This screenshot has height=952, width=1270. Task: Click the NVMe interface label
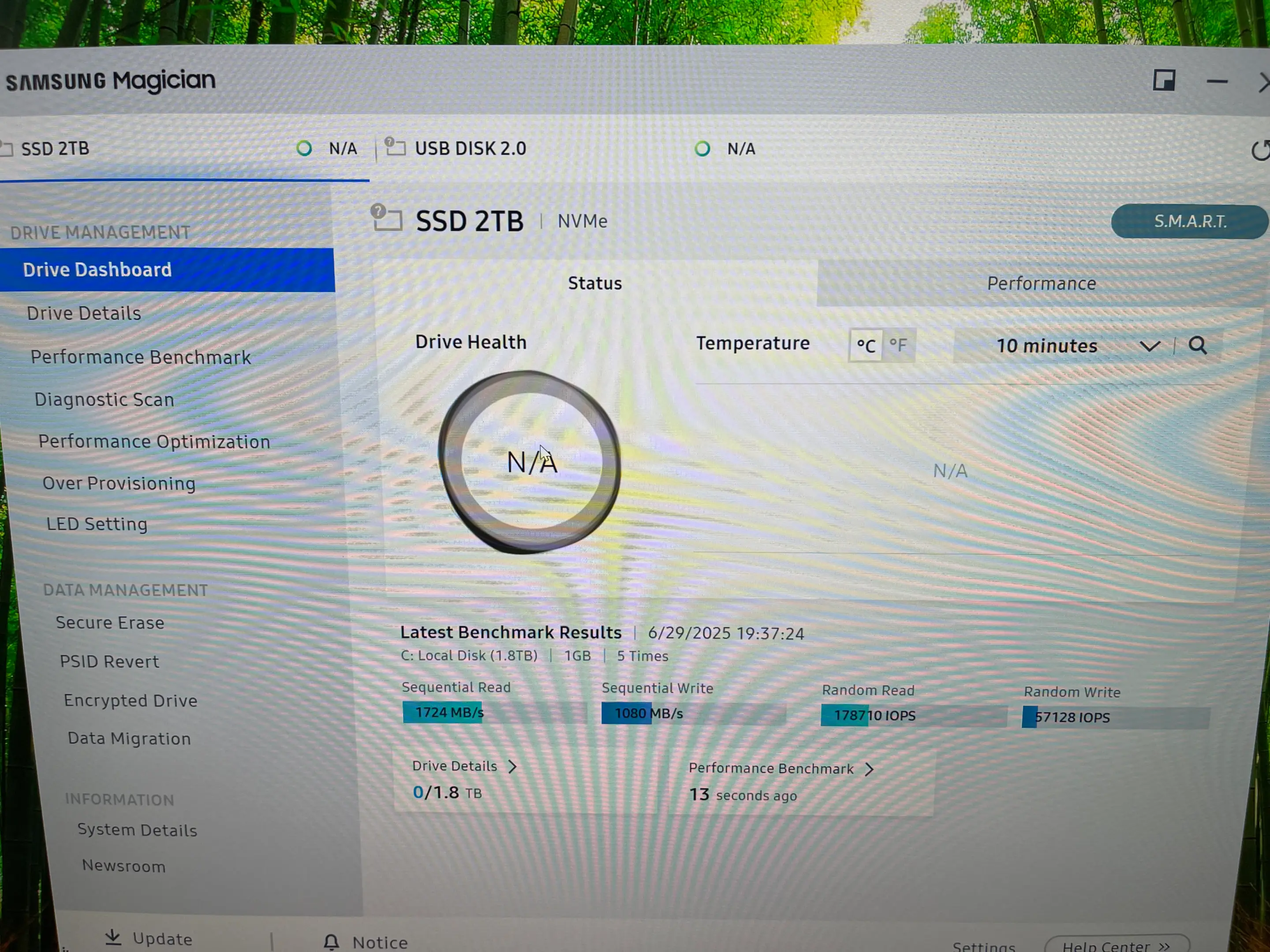[x=582, y=221]
